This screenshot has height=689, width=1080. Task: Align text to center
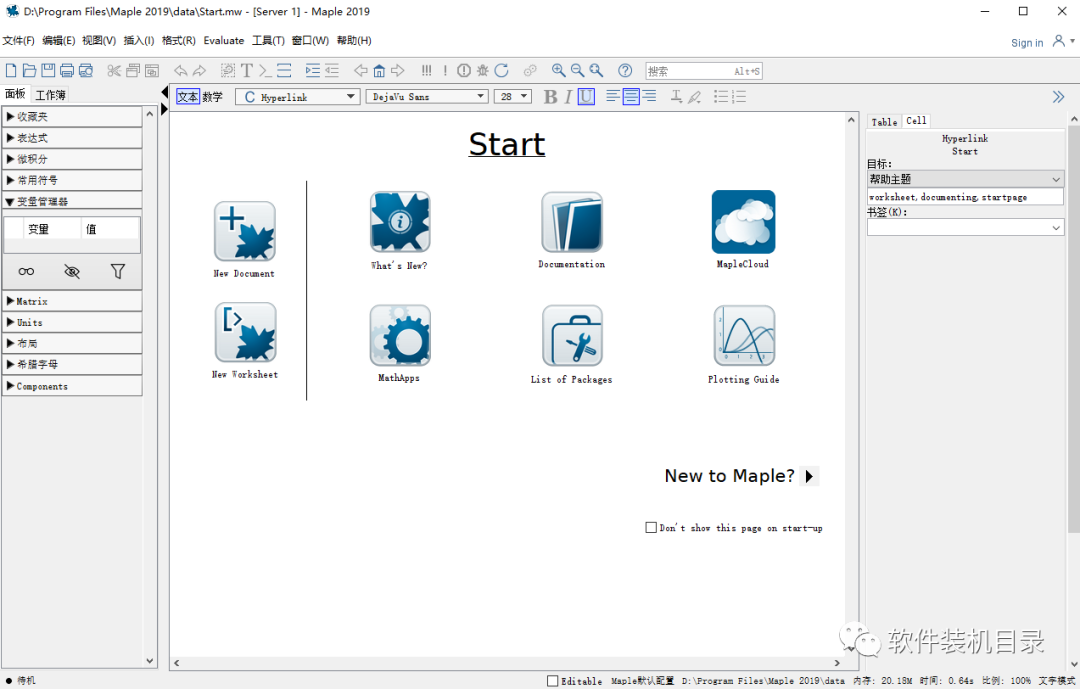pos(631,96)
